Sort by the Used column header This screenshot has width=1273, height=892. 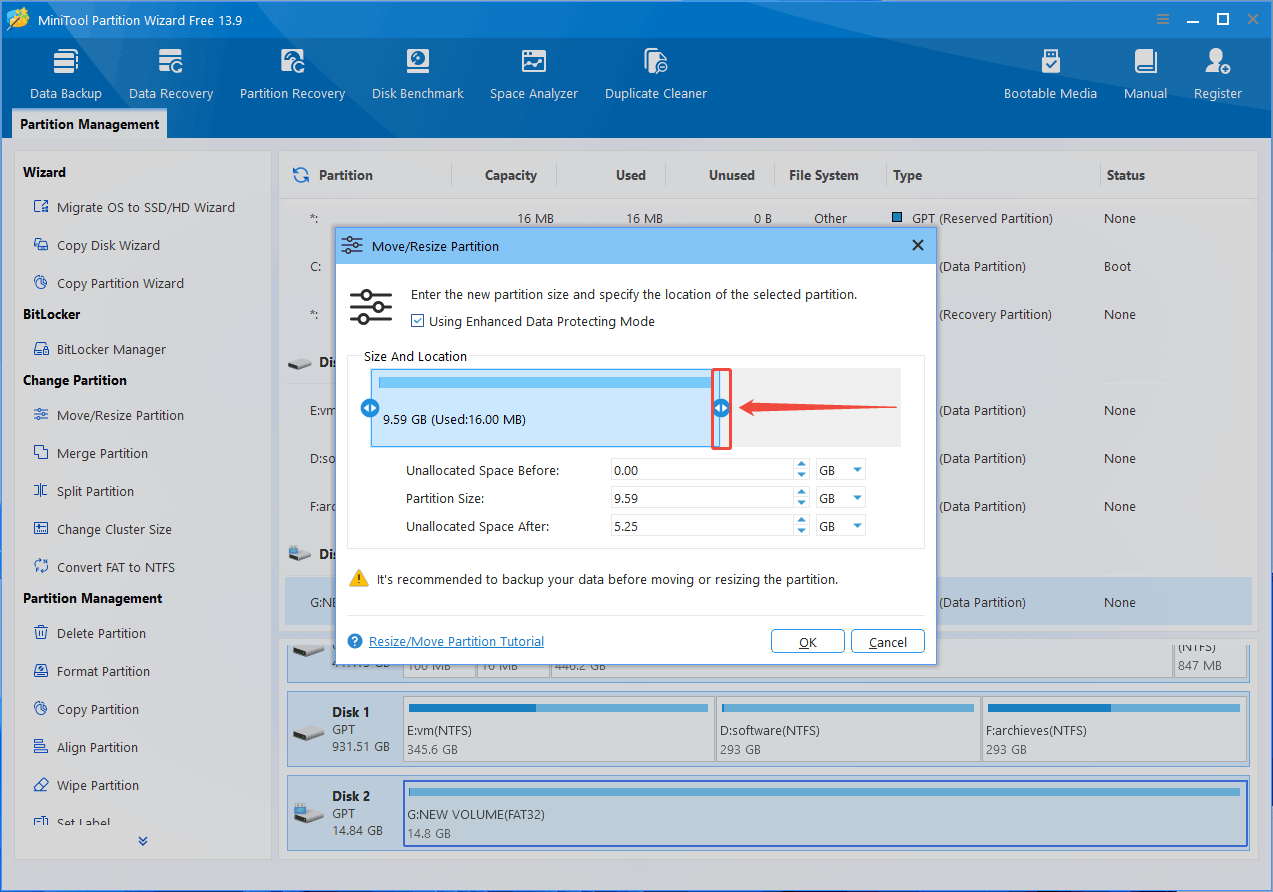tap(630, 175)
